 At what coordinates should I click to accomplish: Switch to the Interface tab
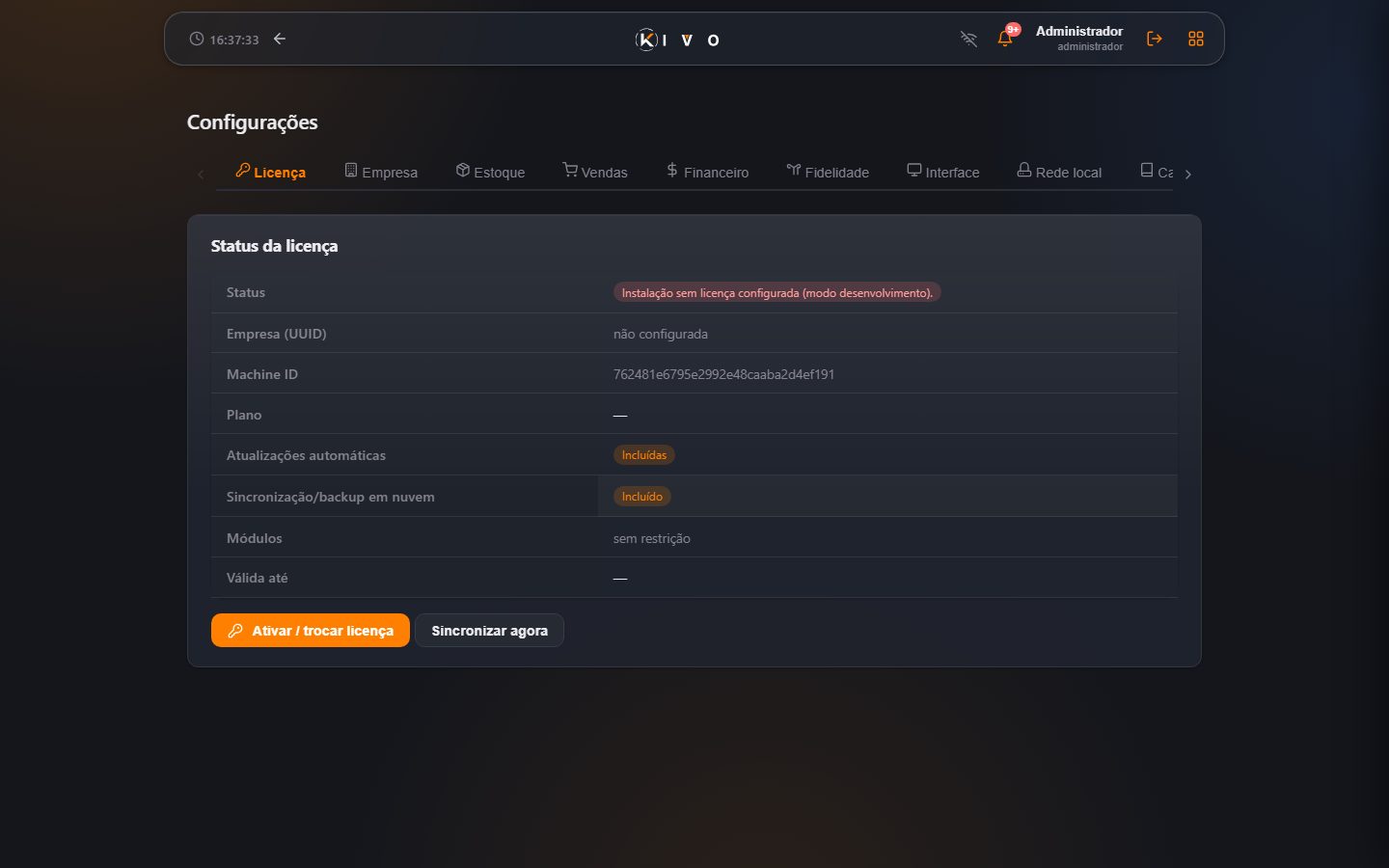[943, 172]
